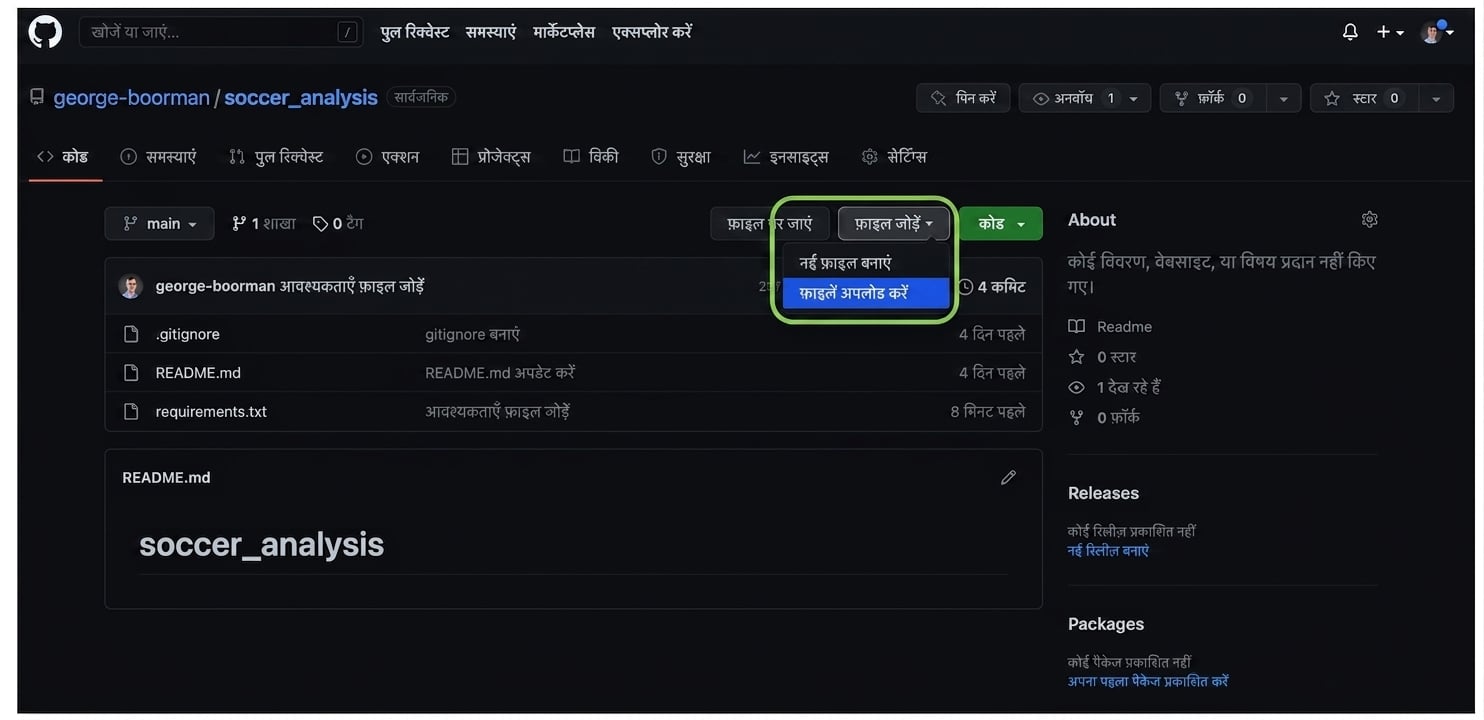
Task: Expand the स्टार lists dropdown arrow
Action: tap(1436, 98)
